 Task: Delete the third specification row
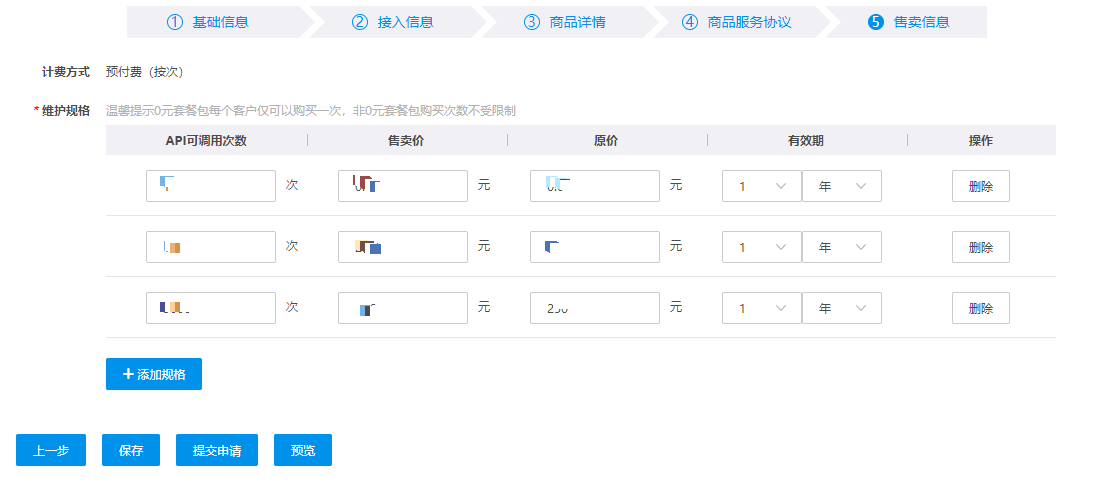pos(980,308)
